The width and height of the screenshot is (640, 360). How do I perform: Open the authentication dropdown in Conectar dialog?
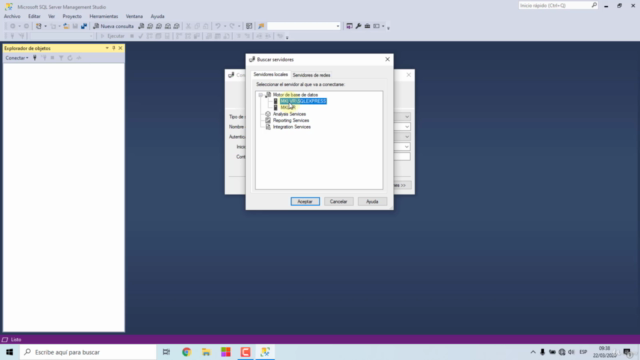(407, 137)
